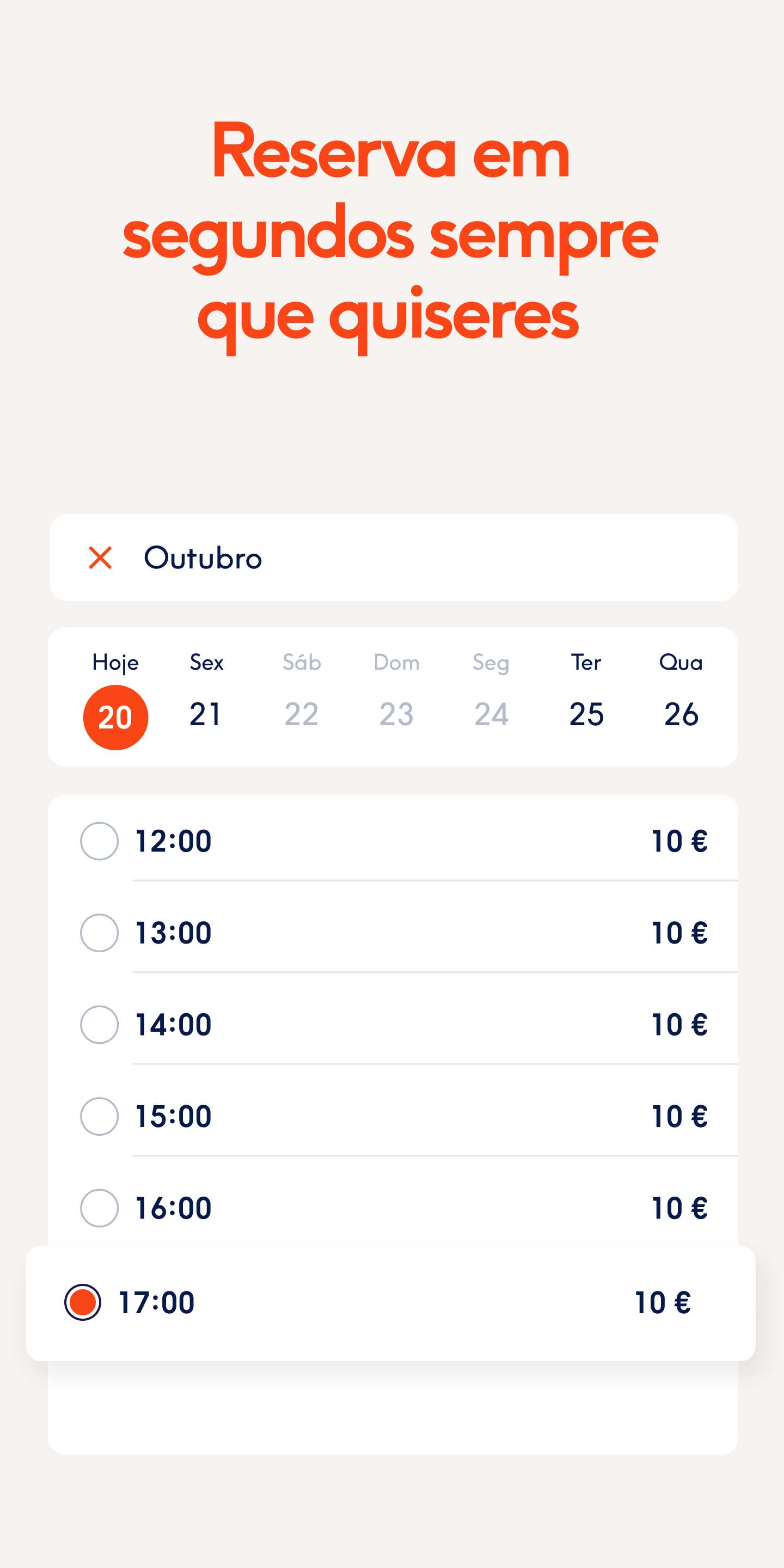Image resolution: width=784 pixels, height=1568 pixels.
Task: Choose the 16:00 booking radio button
Action: tap(99, 1208)
